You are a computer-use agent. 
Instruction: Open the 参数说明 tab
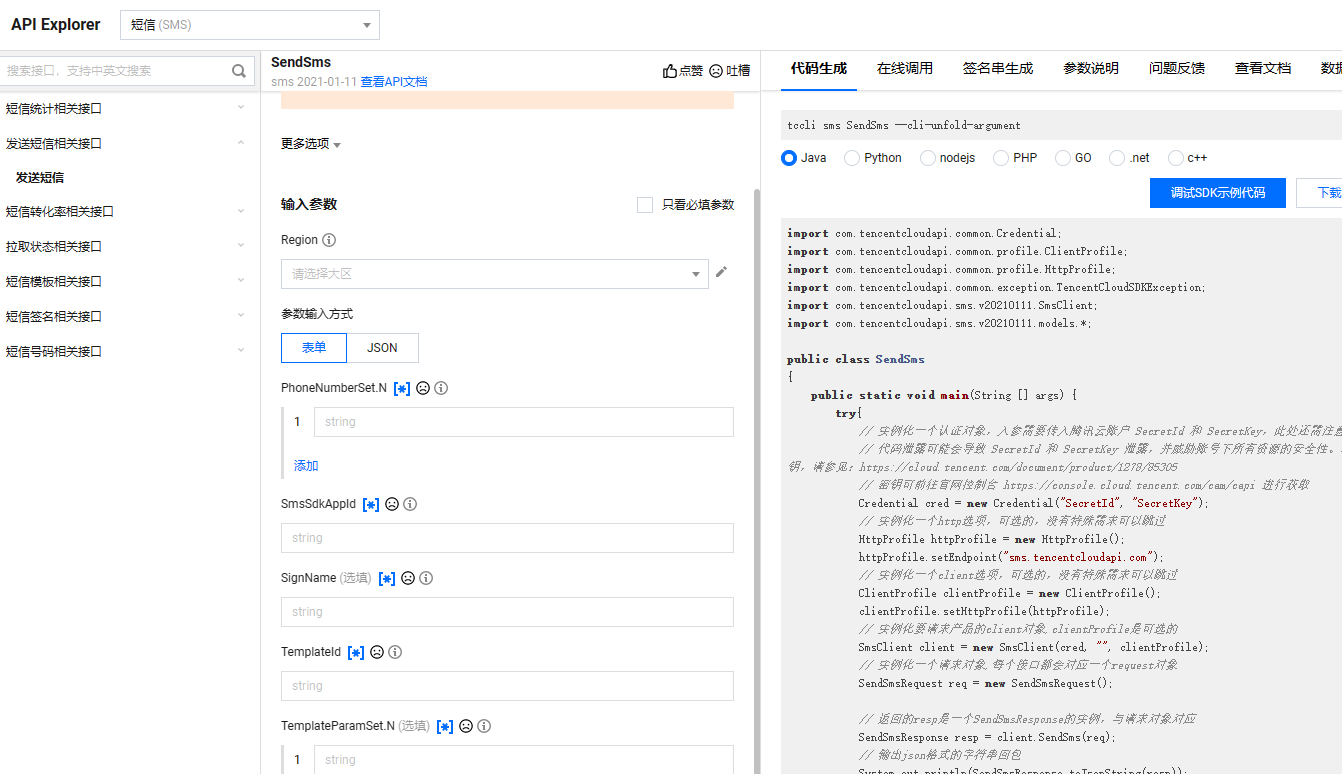point(1091,69)
